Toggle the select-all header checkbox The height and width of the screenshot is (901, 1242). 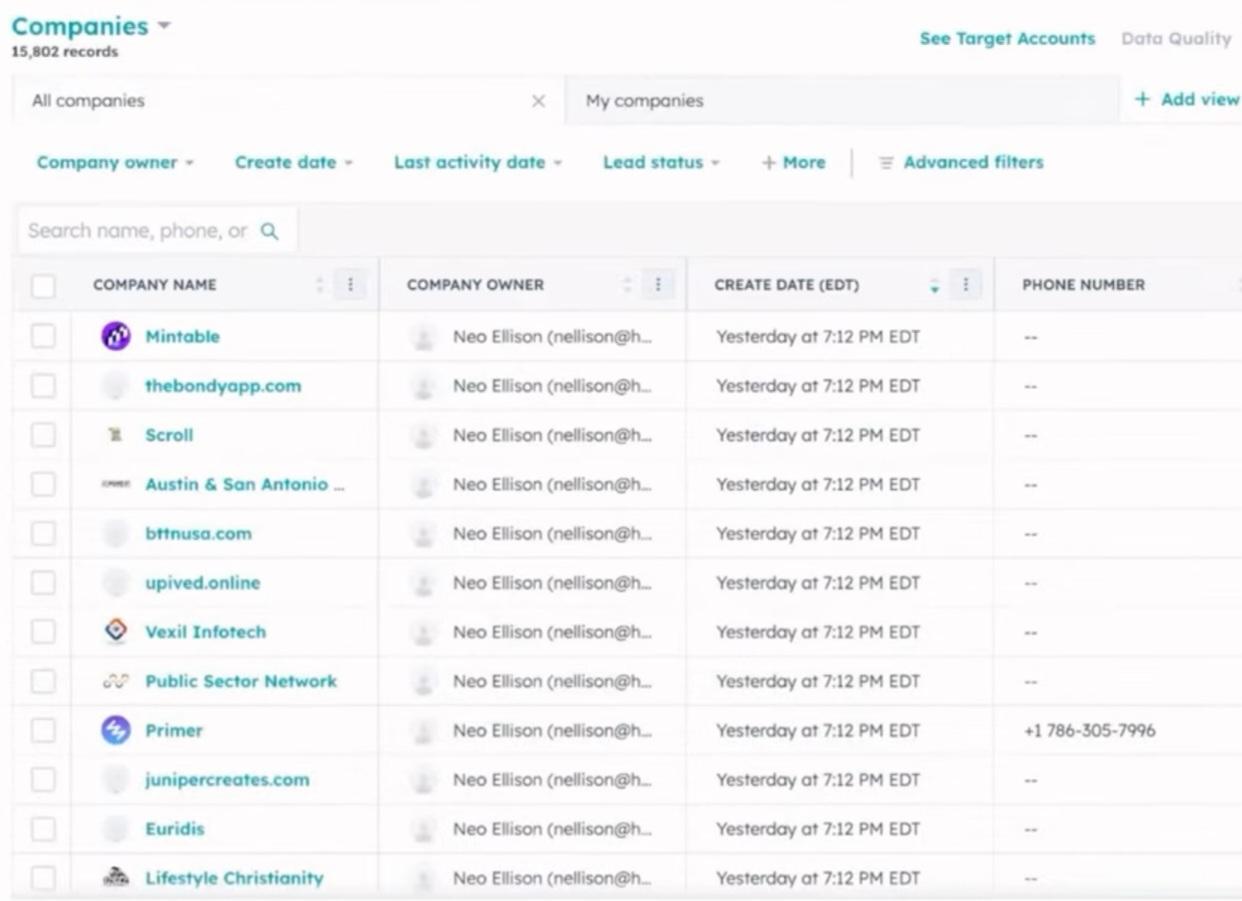coord(43,287)
